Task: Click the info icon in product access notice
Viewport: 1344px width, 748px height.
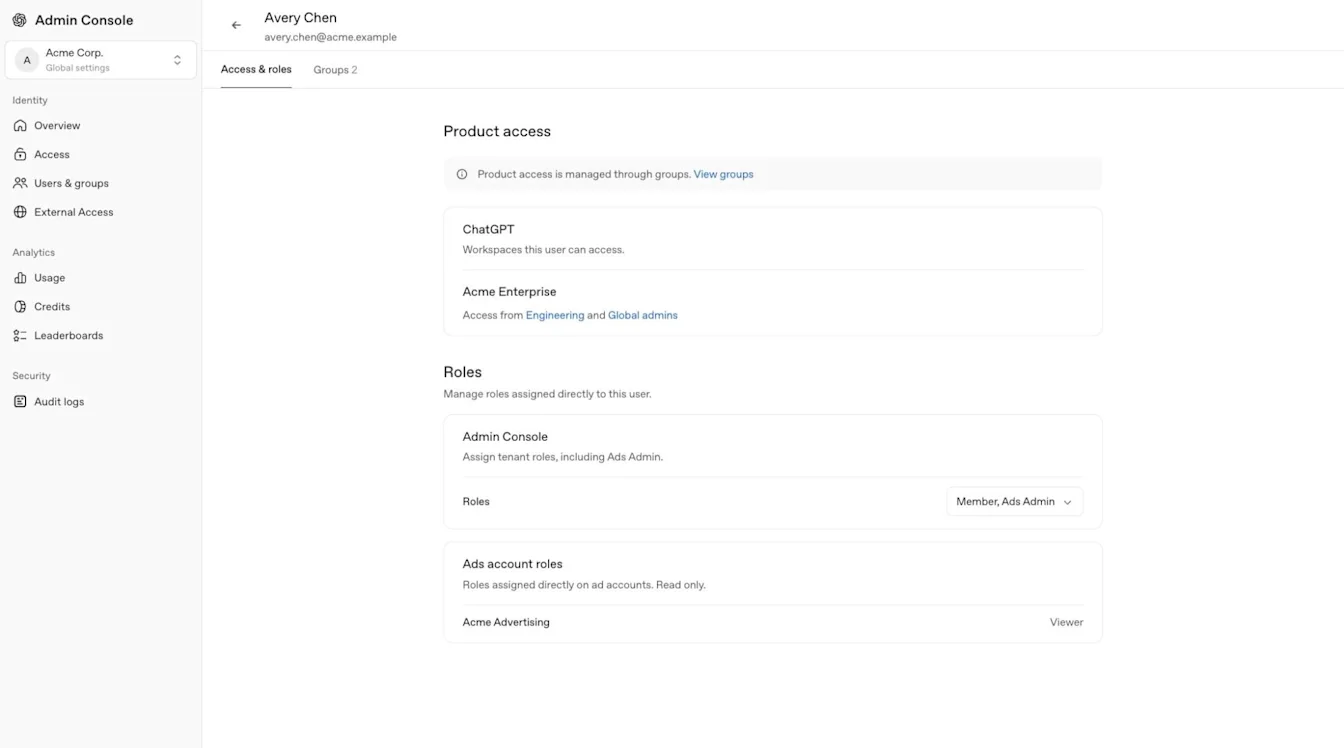Action: click(462, 174)
